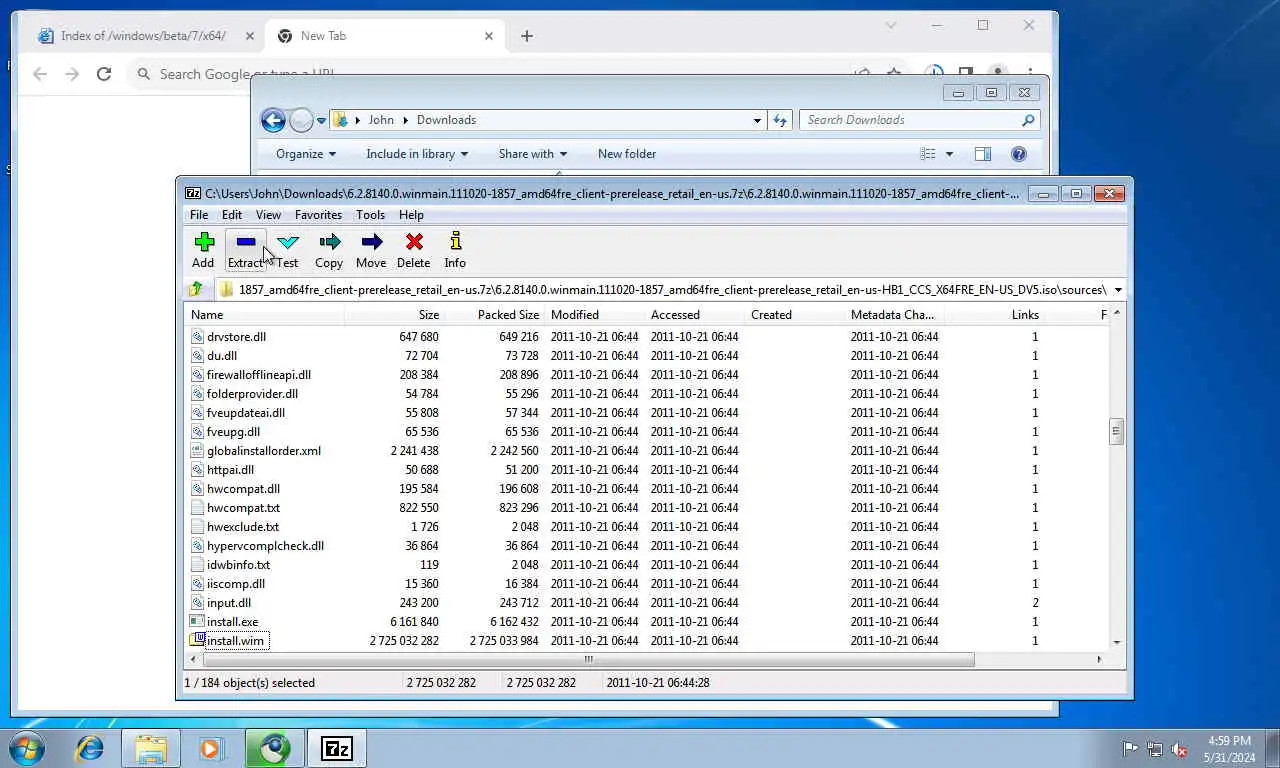Image resolution: width=1280 pixels, height=768 pixels.
Task: Select folderprovider.dll in the list
Action: tap(252, 394)
